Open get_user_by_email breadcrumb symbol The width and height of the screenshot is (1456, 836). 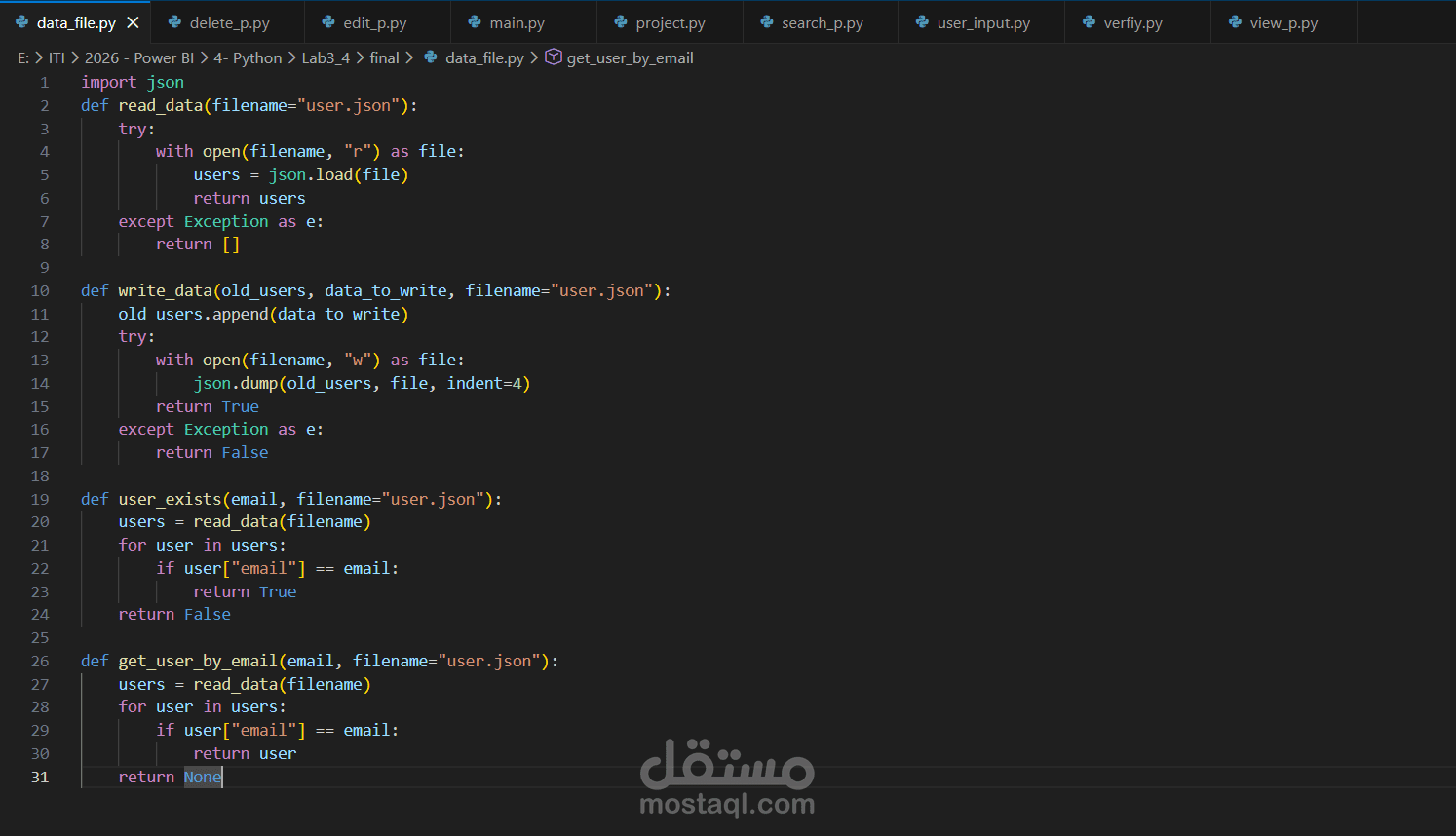coord(631,58)
